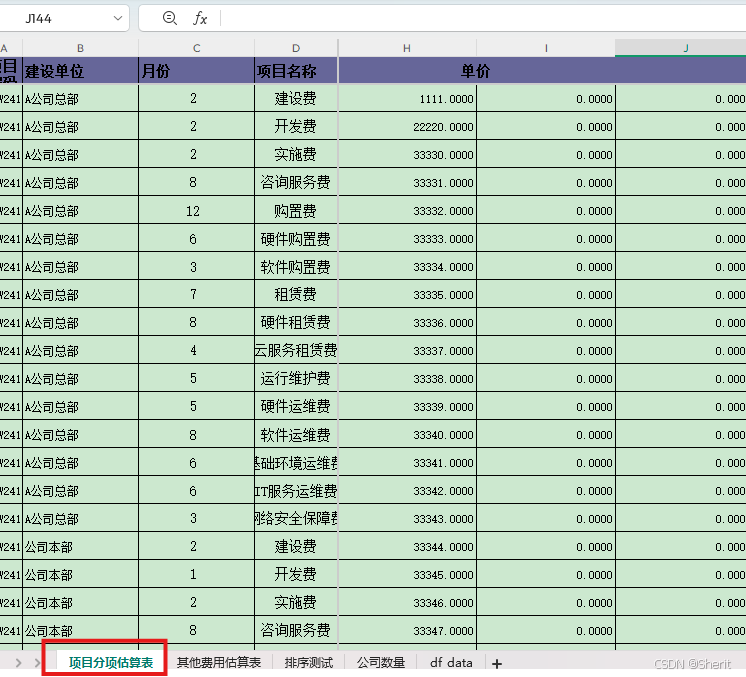Click the month cell showing 12
Image resolution: width=746 pixels, height=677 pixels.
tap(196, 211)
